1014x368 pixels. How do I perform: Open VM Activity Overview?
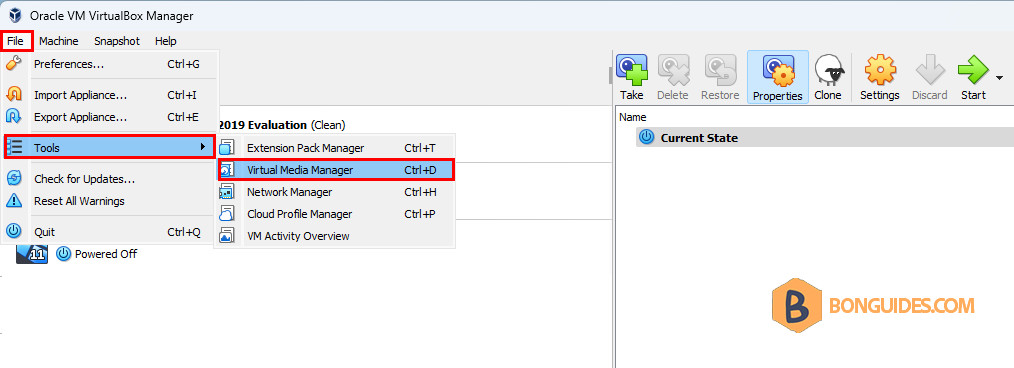(335, 236)
